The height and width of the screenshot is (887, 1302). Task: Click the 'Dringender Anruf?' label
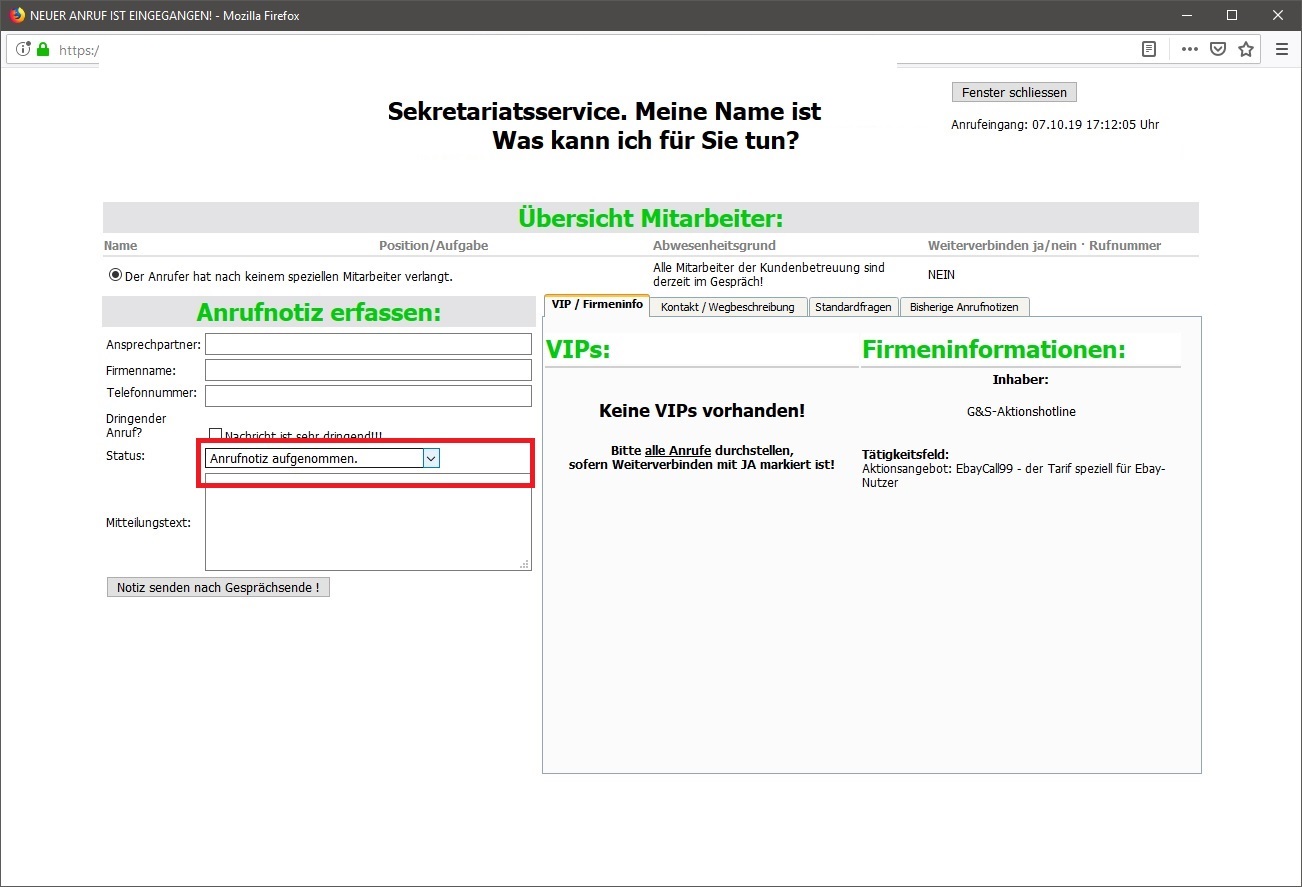click(x=137, y=426)
